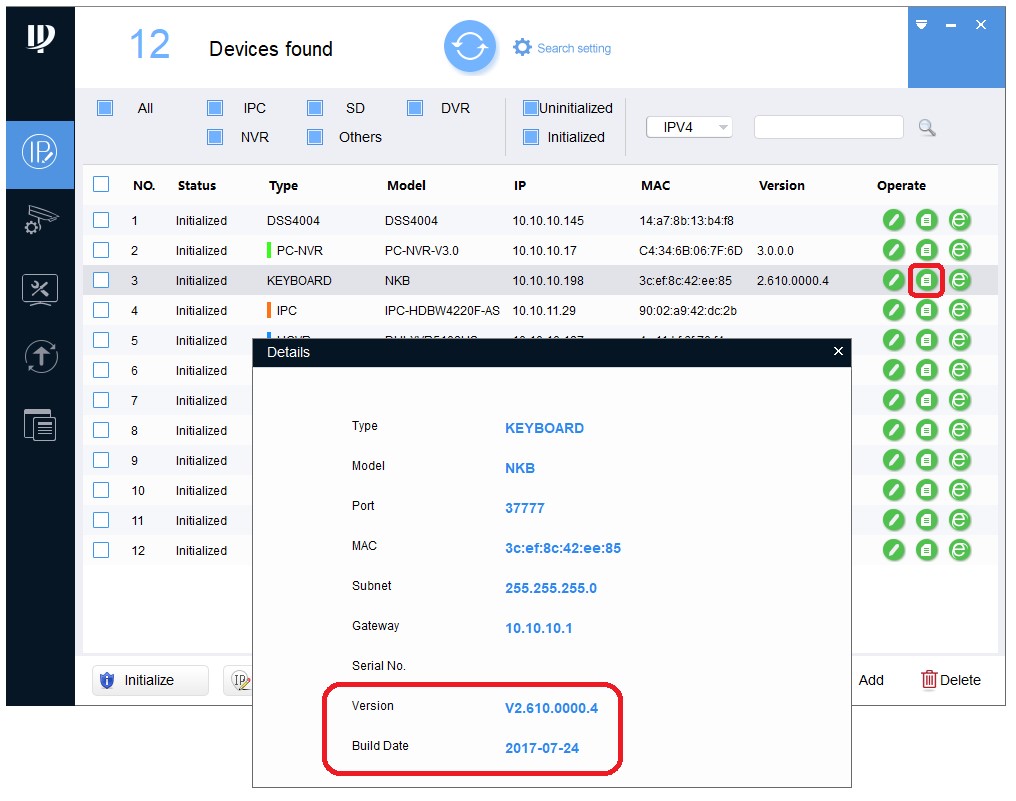Click the Delete button
The image size is (1016, 801).
click(950, 680)
